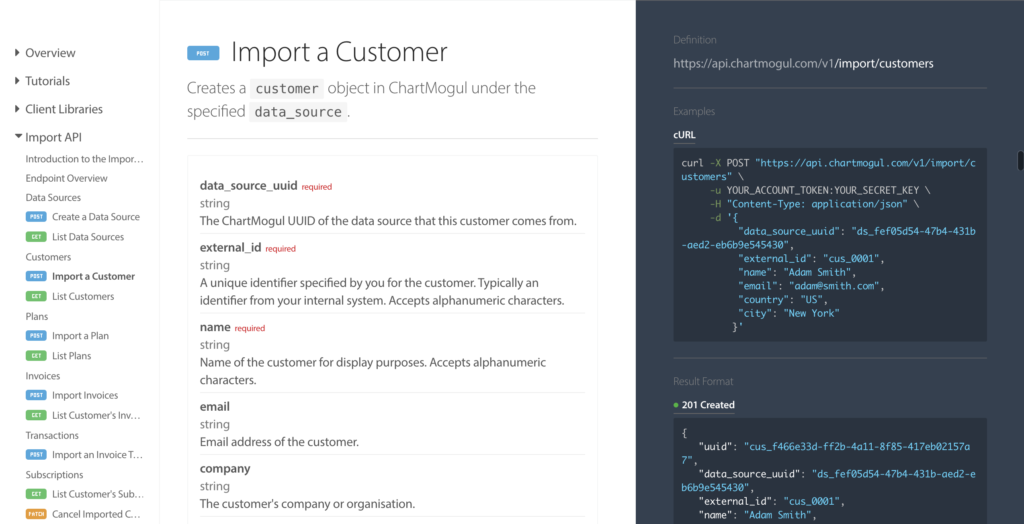This screenshot has width=1024, height=524.
Task: Expand the Tutorials section arrow
Action: 17,81
